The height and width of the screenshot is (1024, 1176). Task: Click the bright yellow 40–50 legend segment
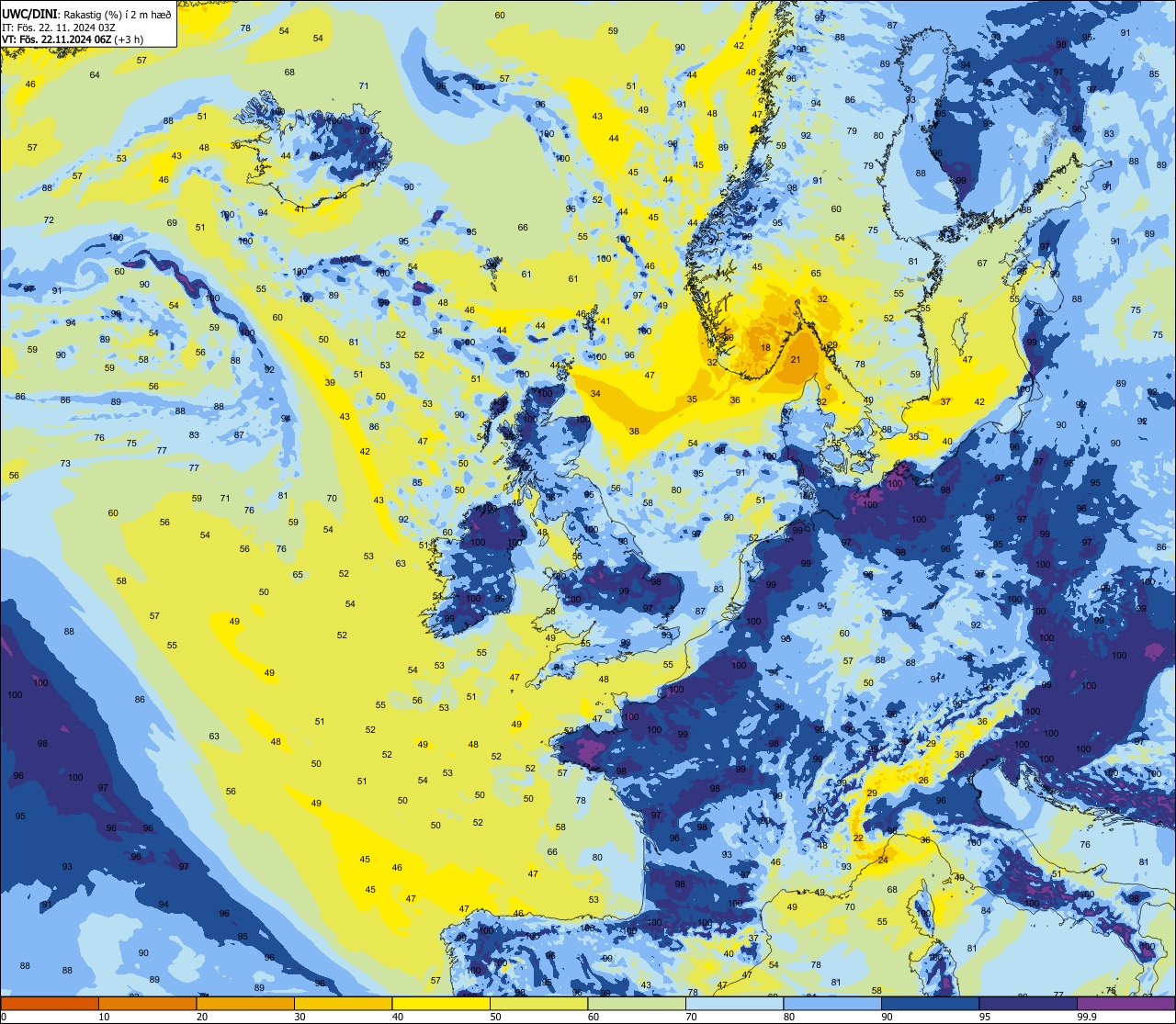coord(441,1003)
